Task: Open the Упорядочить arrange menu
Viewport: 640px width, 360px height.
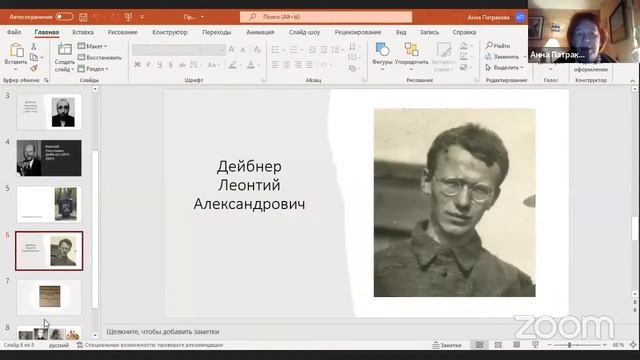Action: pos(411,56)
